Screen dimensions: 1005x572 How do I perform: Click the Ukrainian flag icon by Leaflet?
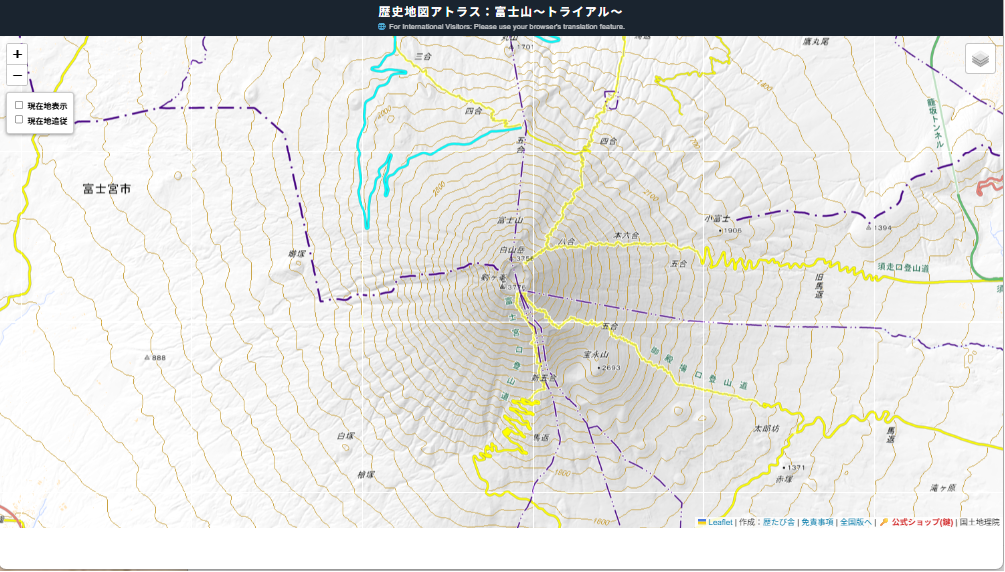pyautogui.click(x=702, y=522)
